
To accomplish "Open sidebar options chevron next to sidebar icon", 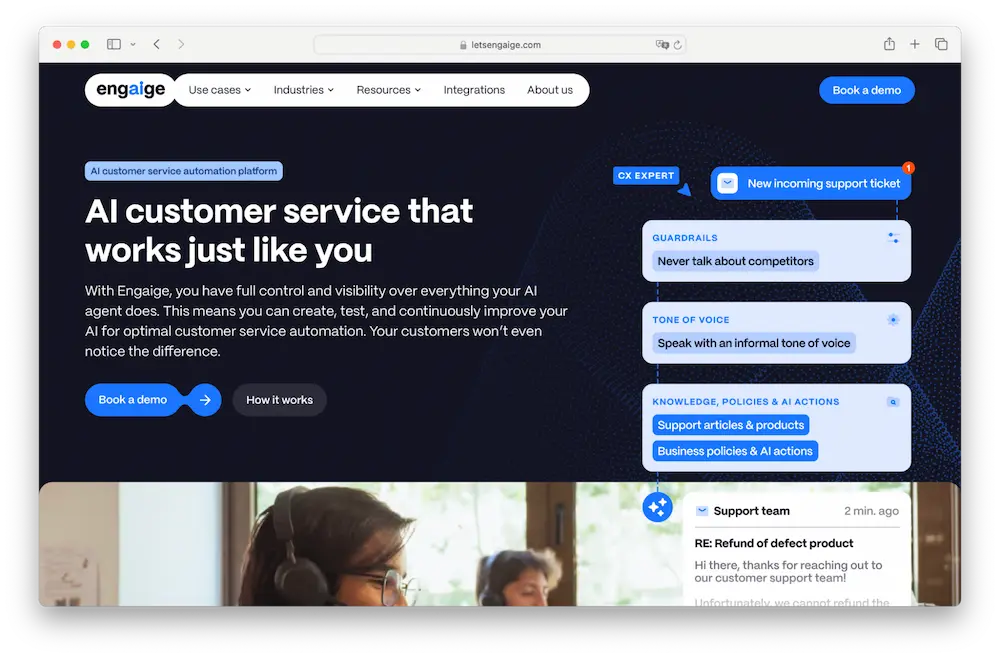I will click(x=133, y=44).
